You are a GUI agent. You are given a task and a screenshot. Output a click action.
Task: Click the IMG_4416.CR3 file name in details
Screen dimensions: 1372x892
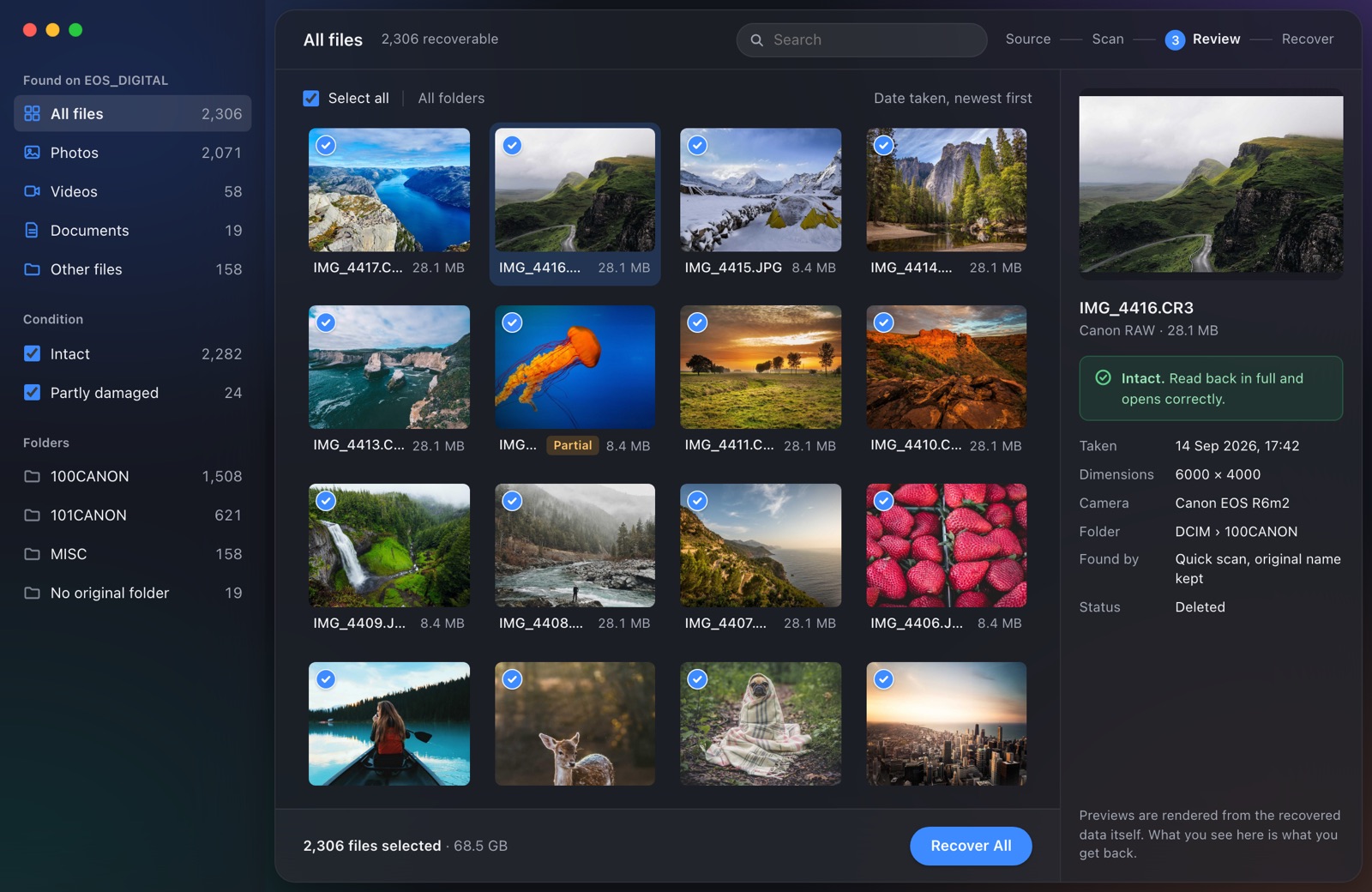click(x=1136, y=307)
